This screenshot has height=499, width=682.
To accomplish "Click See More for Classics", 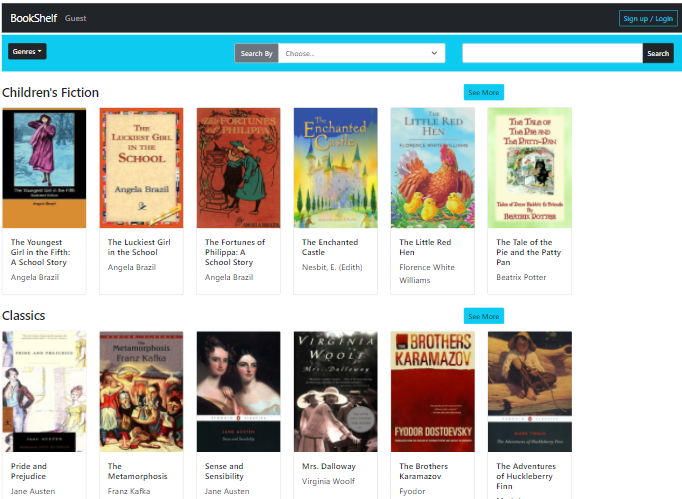I will (484, 316).
